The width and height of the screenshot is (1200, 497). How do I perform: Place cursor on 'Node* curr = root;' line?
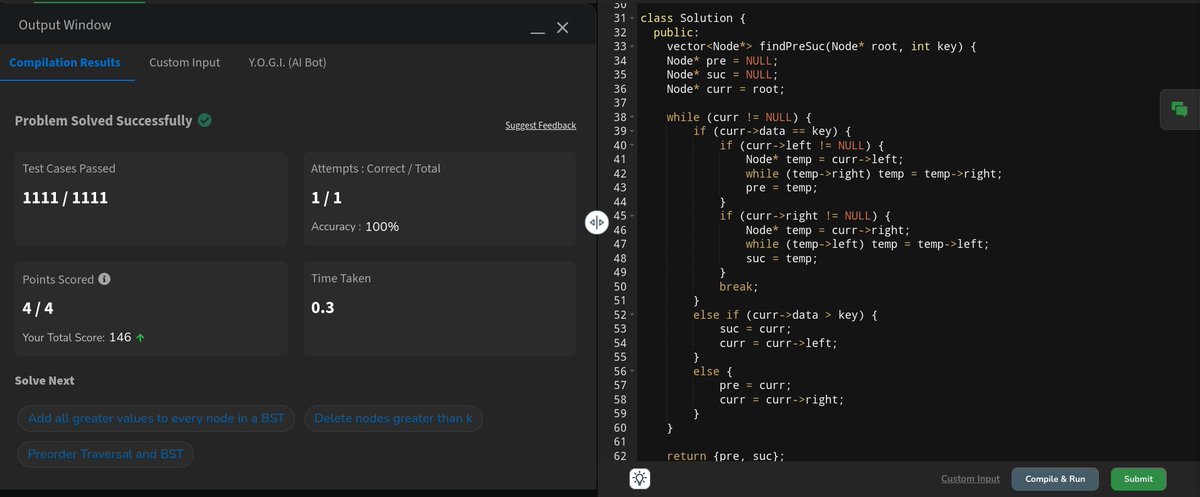pyautogui.click(x=725, y=89)
